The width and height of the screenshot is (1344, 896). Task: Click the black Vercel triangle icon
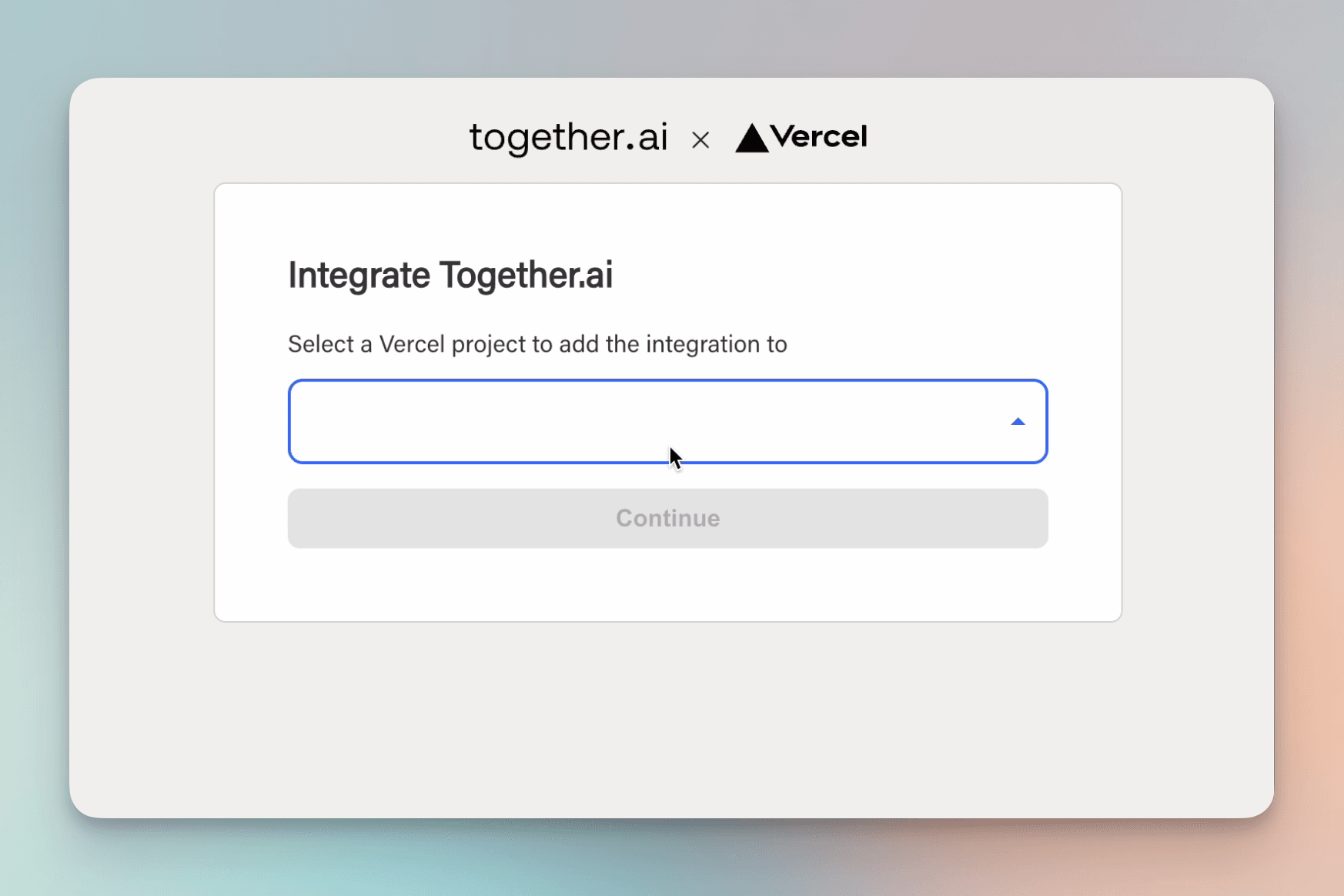[751, 139]
